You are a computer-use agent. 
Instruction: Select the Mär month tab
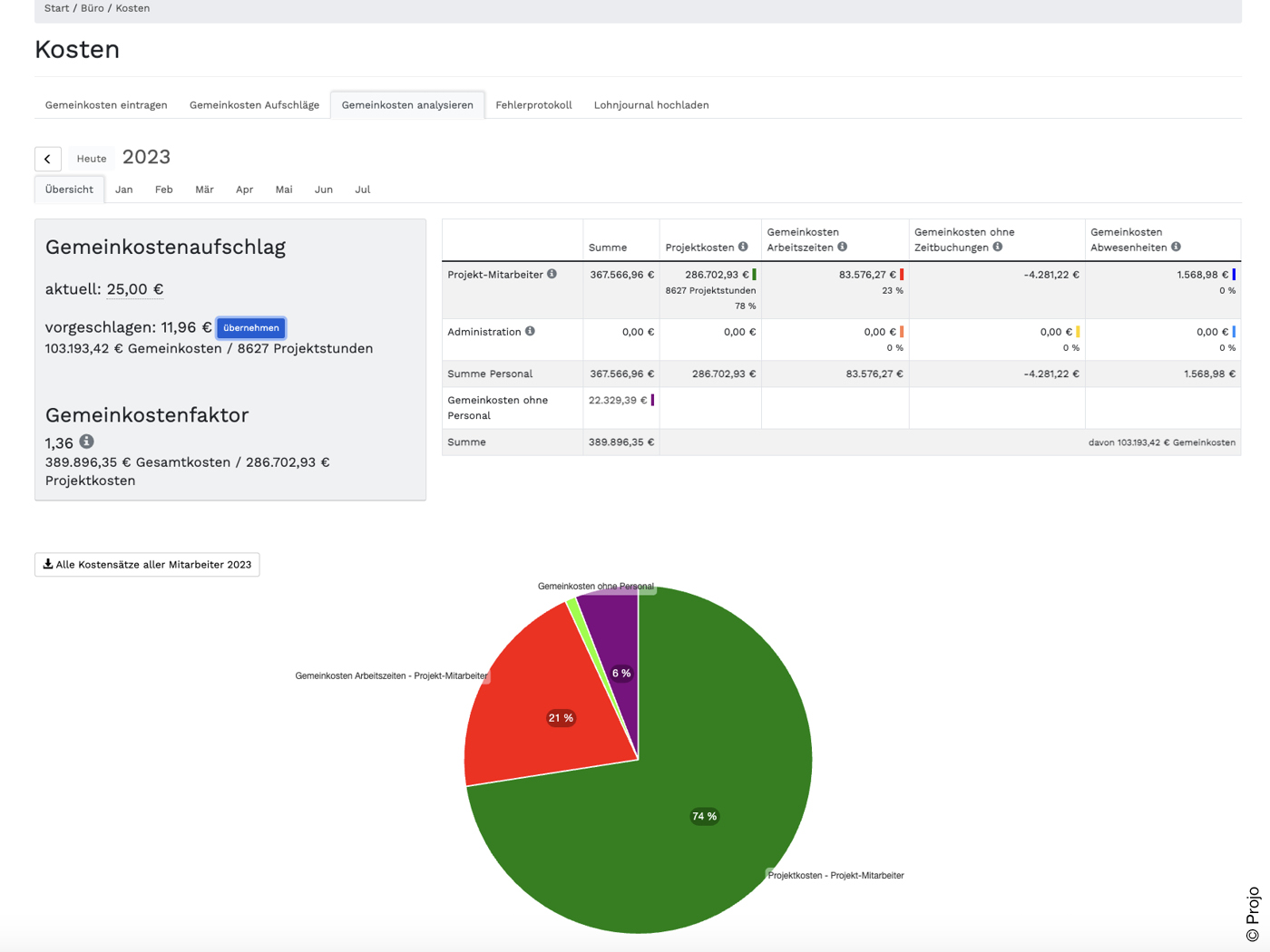click(204, 189)
